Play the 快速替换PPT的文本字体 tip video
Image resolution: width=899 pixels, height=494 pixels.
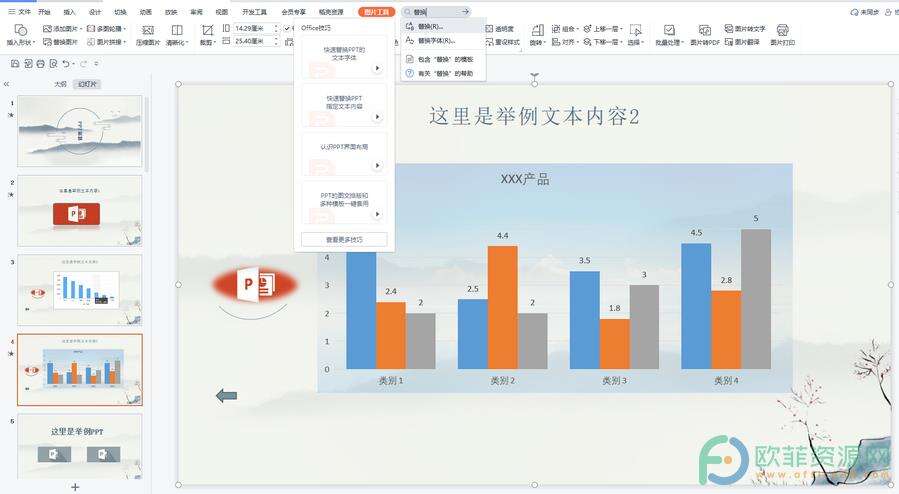(377, 68)
